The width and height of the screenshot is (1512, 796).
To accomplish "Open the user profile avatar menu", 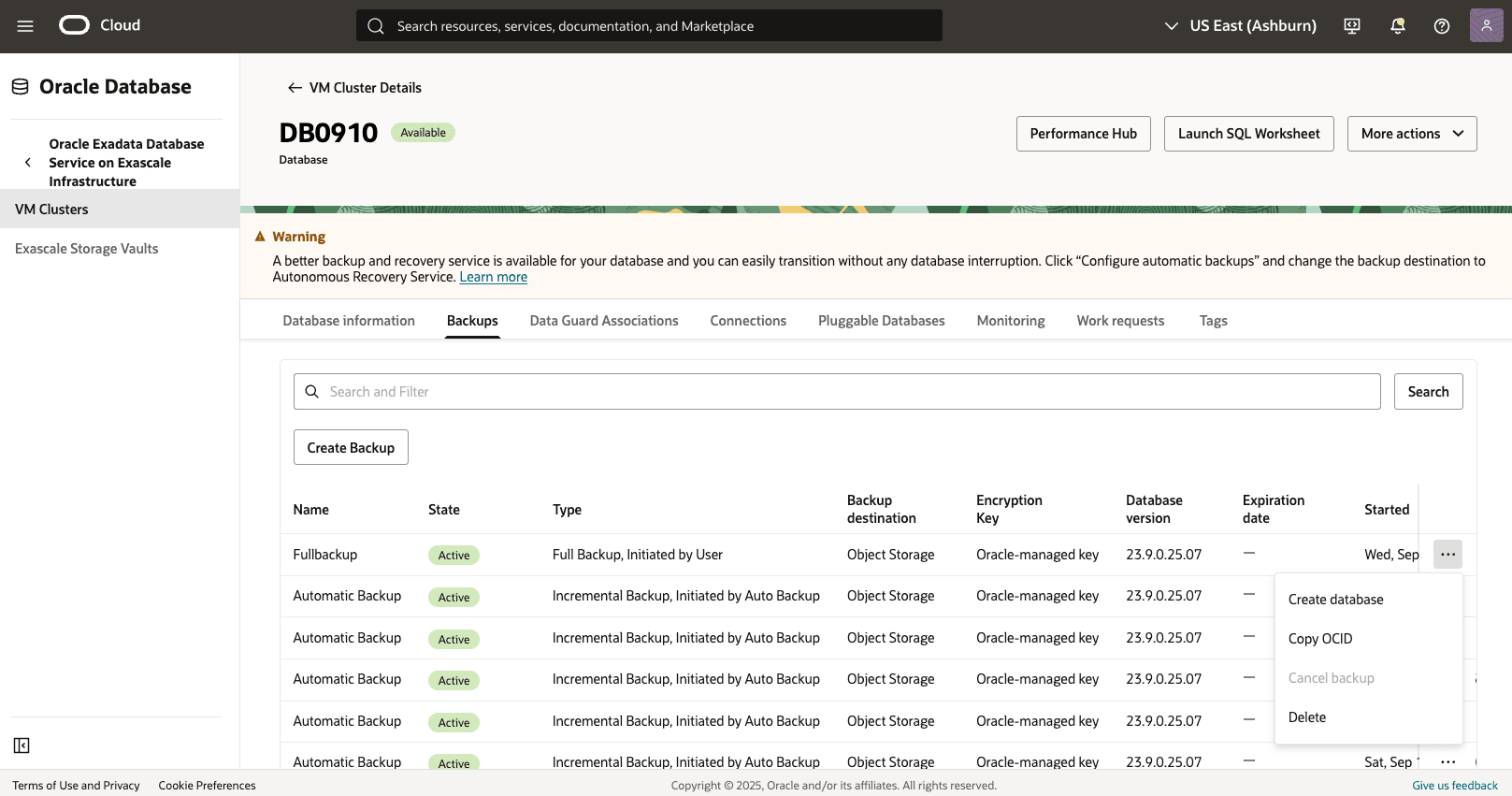I will click(x=1486, y=26).
